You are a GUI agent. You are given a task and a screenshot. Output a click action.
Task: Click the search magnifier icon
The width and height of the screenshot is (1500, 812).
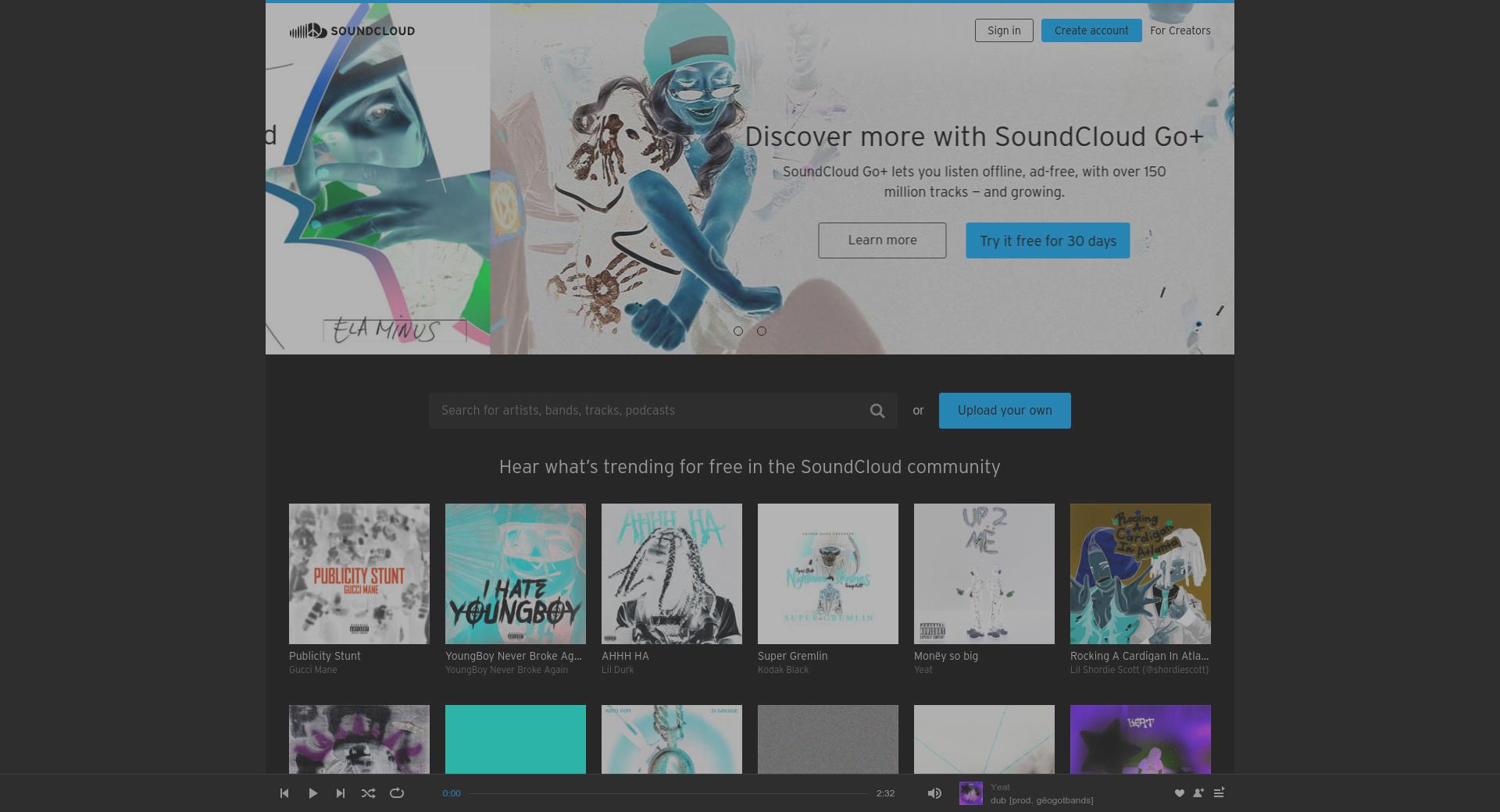[877, 411]
